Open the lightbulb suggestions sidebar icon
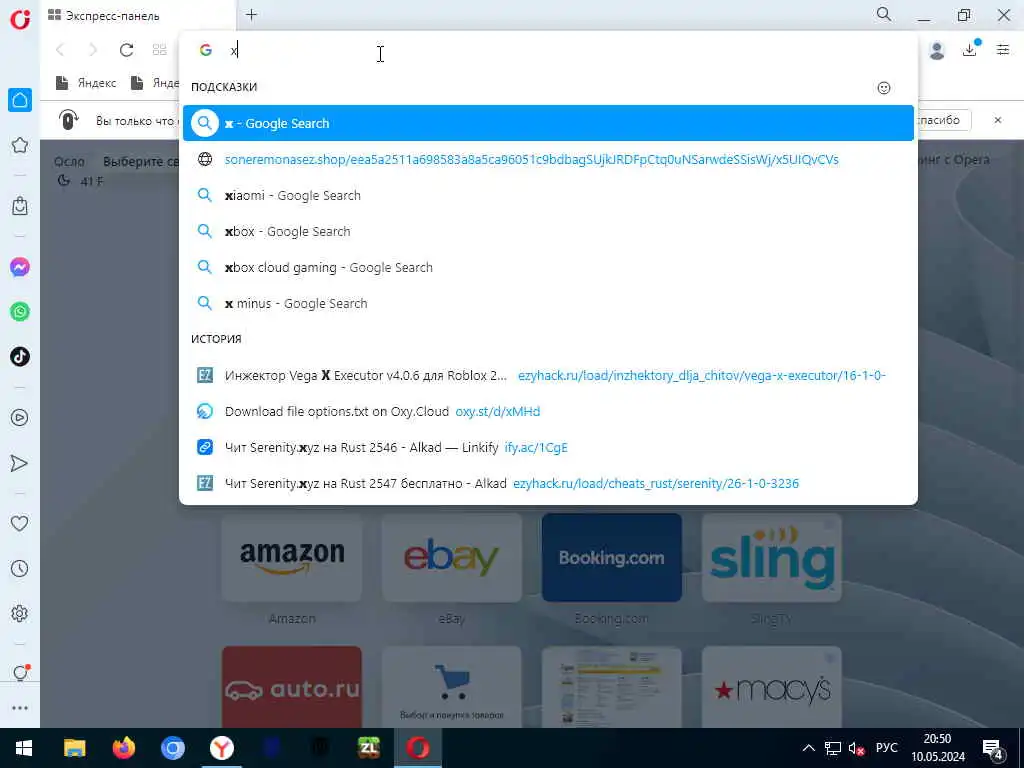Viewport: 1024px width, 768px height. (x=20, y=673)
